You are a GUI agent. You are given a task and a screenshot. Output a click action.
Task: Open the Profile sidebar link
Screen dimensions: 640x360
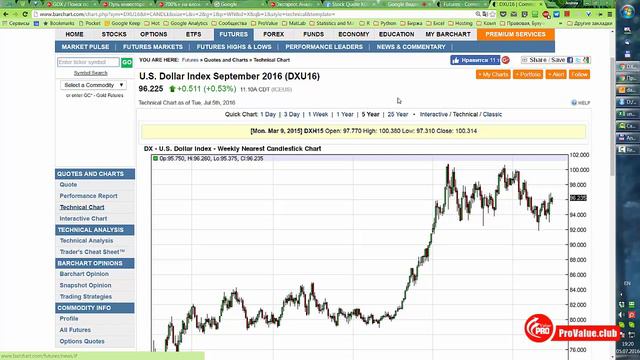pos(69,318)
